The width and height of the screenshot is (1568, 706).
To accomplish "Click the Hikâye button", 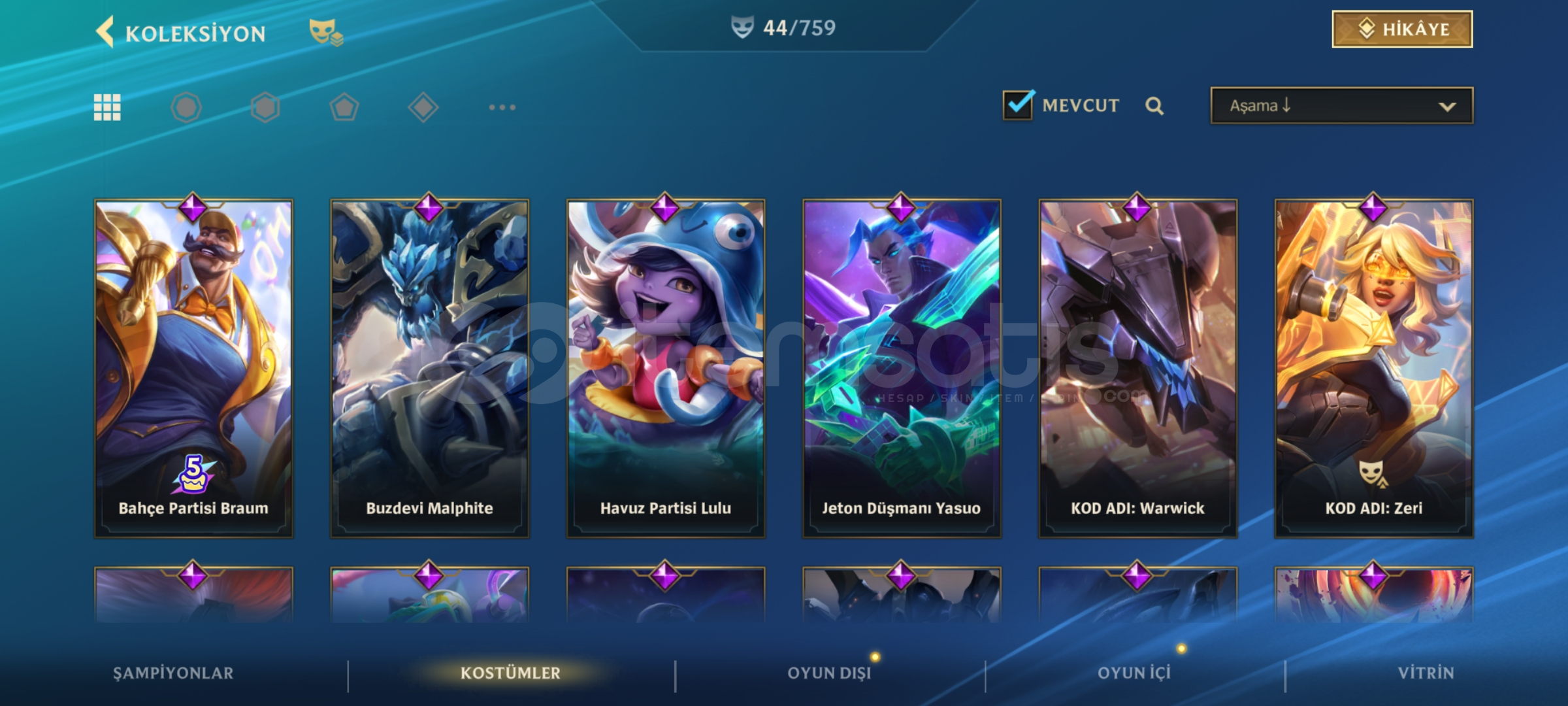I will click(x=1402, y=29).
